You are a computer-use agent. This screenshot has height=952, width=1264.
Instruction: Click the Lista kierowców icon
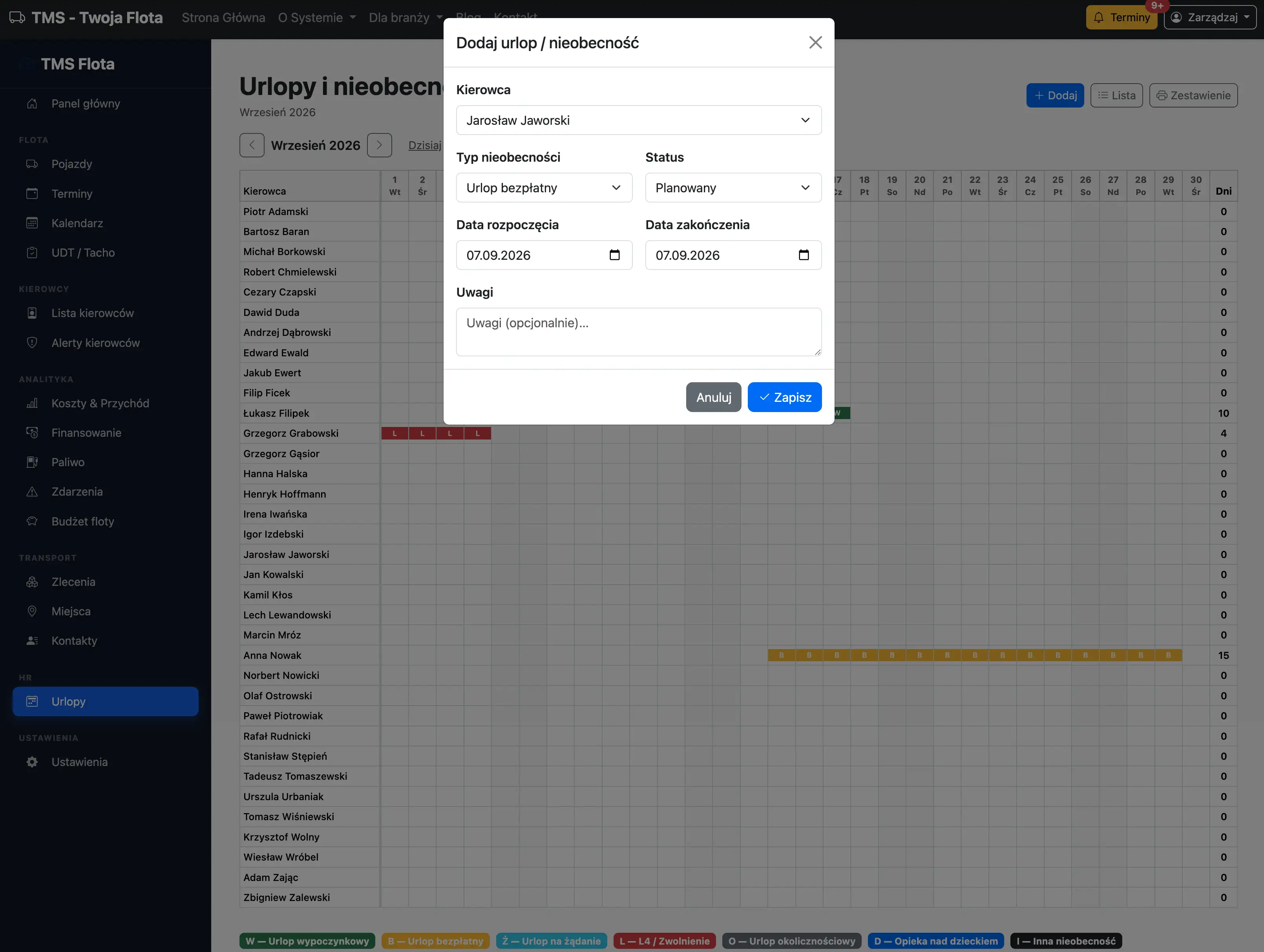32,313
